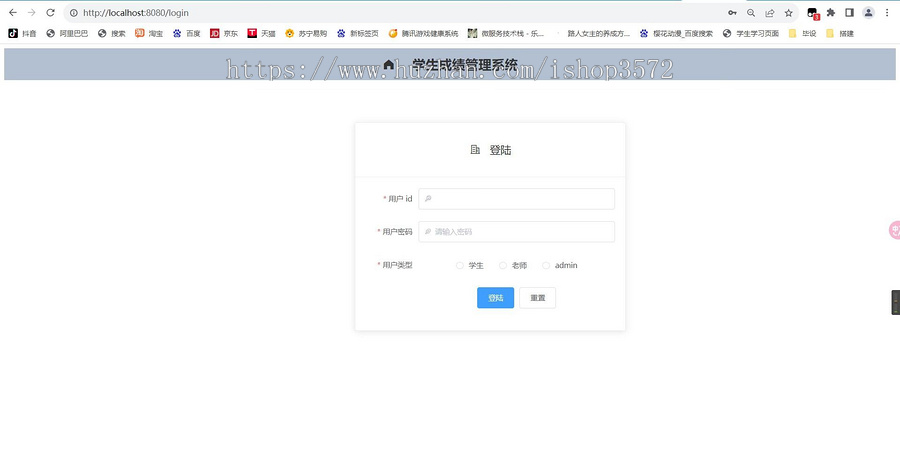
Task: Go back with the browser back arrow
Action: click(13, 13)
